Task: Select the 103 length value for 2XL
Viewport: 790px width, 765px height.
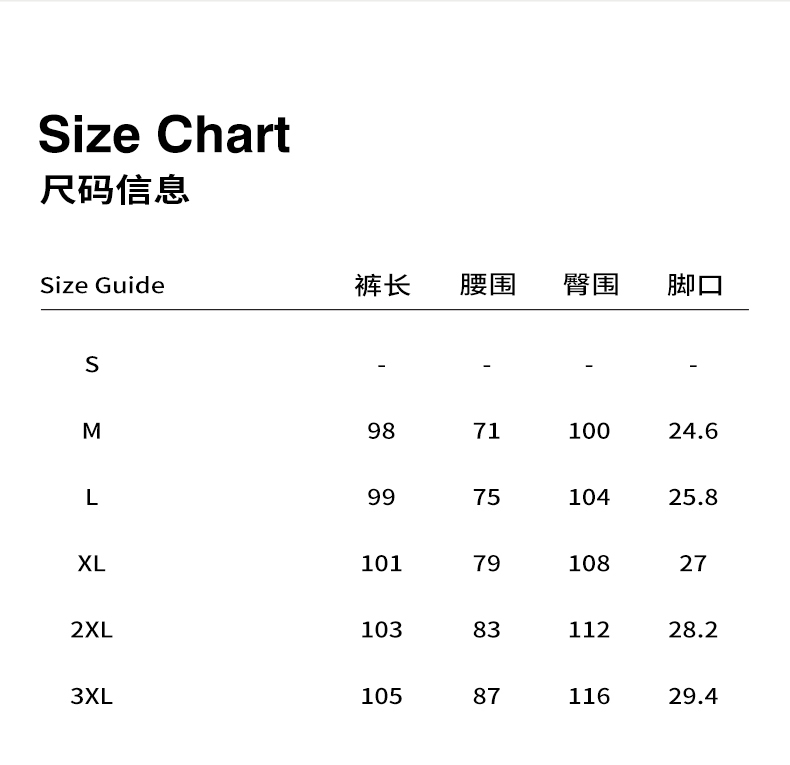Action: (382, 630)
